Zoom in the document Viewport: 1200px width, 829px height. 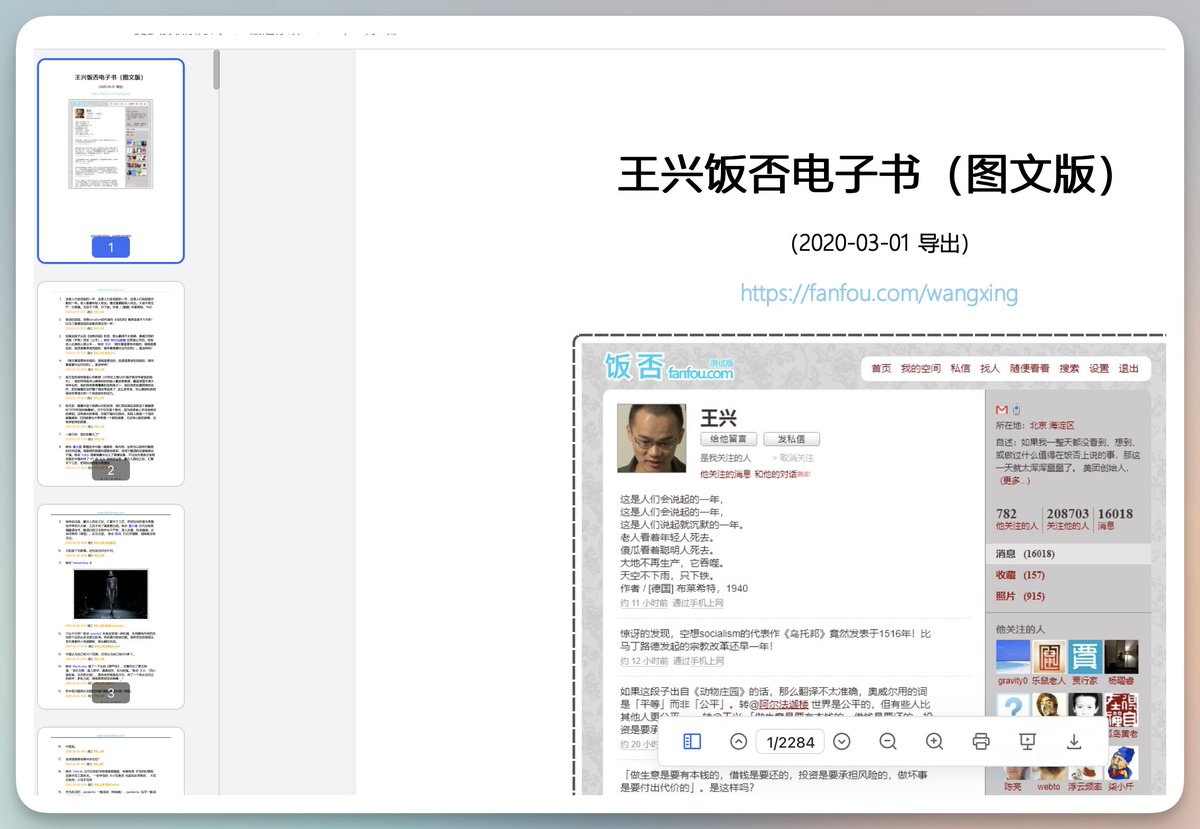[x=935, y=741]
